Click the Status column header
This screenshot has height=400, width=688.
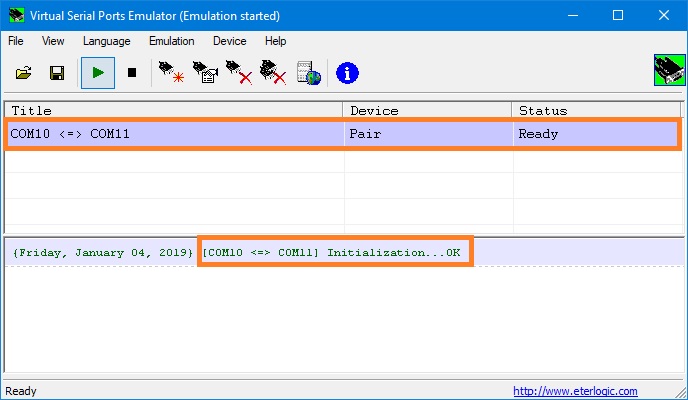(596, 110)
